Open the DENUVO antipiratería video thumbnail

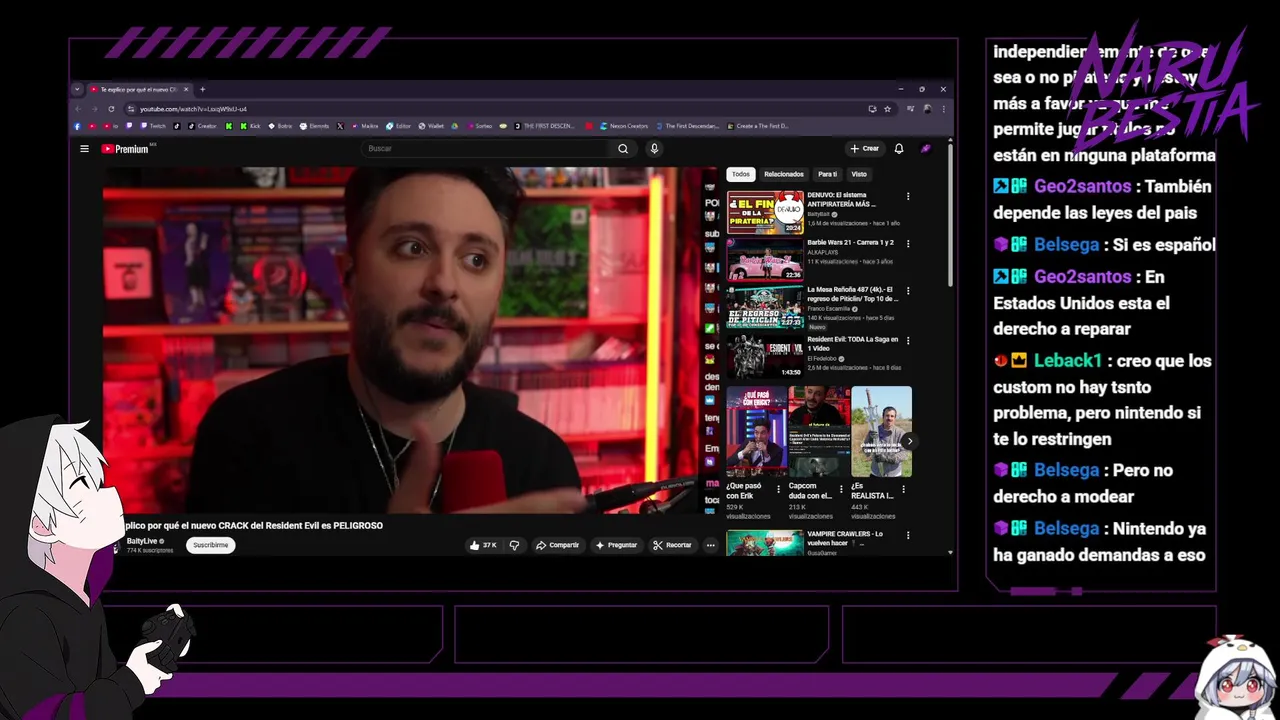tap(765, 212)
